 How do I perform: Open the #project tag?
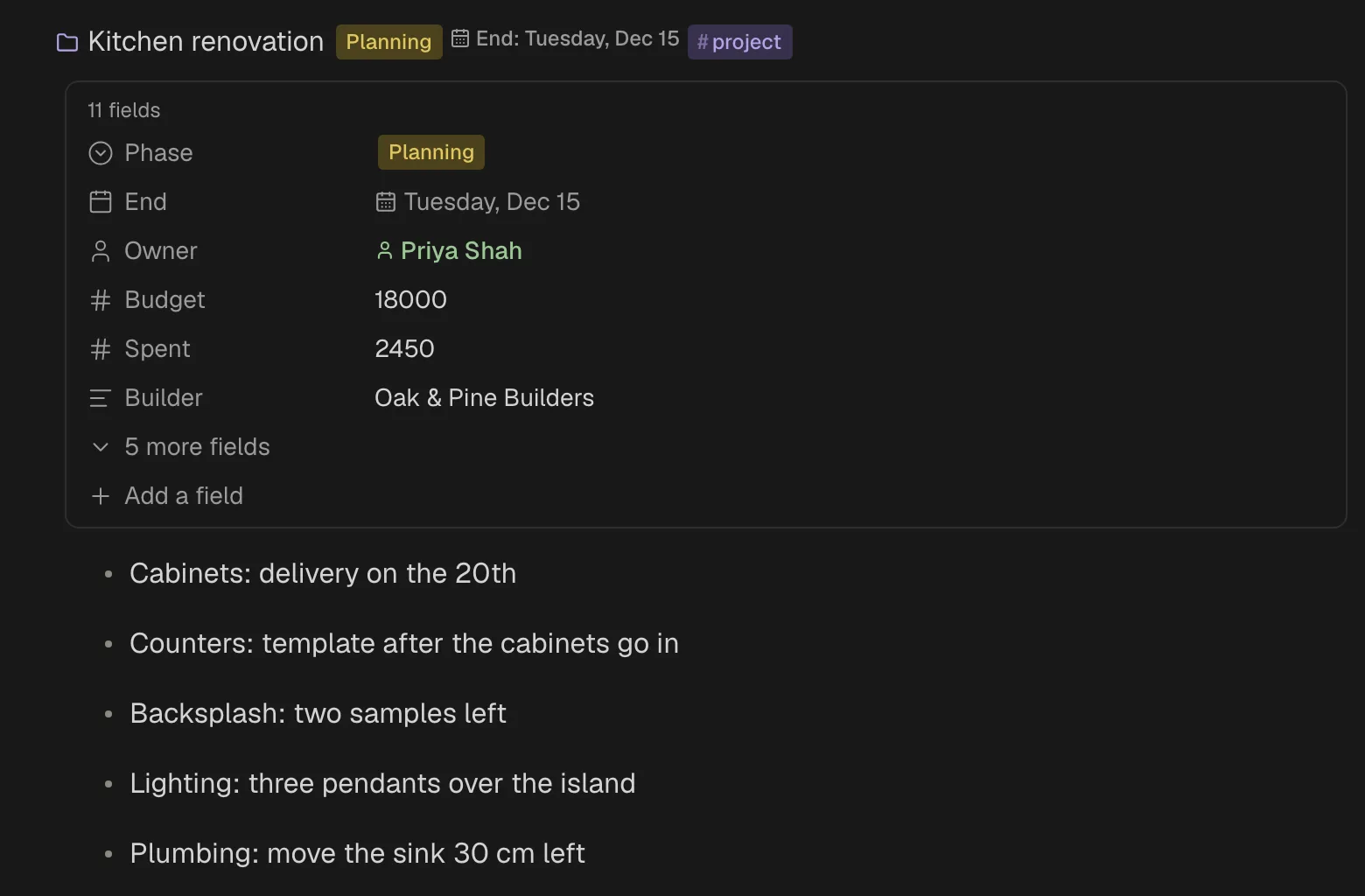coord(740,42)
